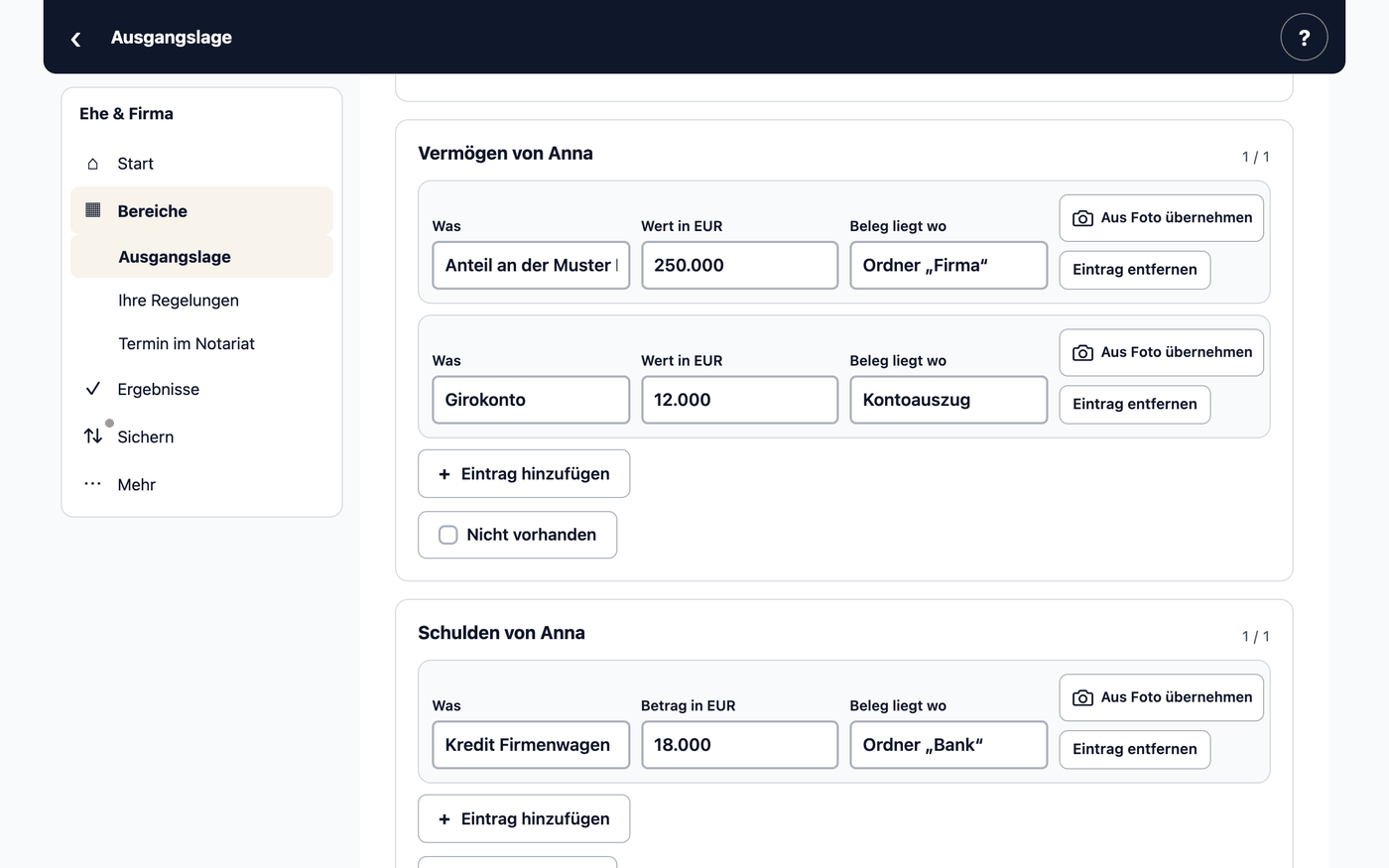Select Bereiche in the sidebar
This screenshot has height=868, width=1389.
(201, 210)
